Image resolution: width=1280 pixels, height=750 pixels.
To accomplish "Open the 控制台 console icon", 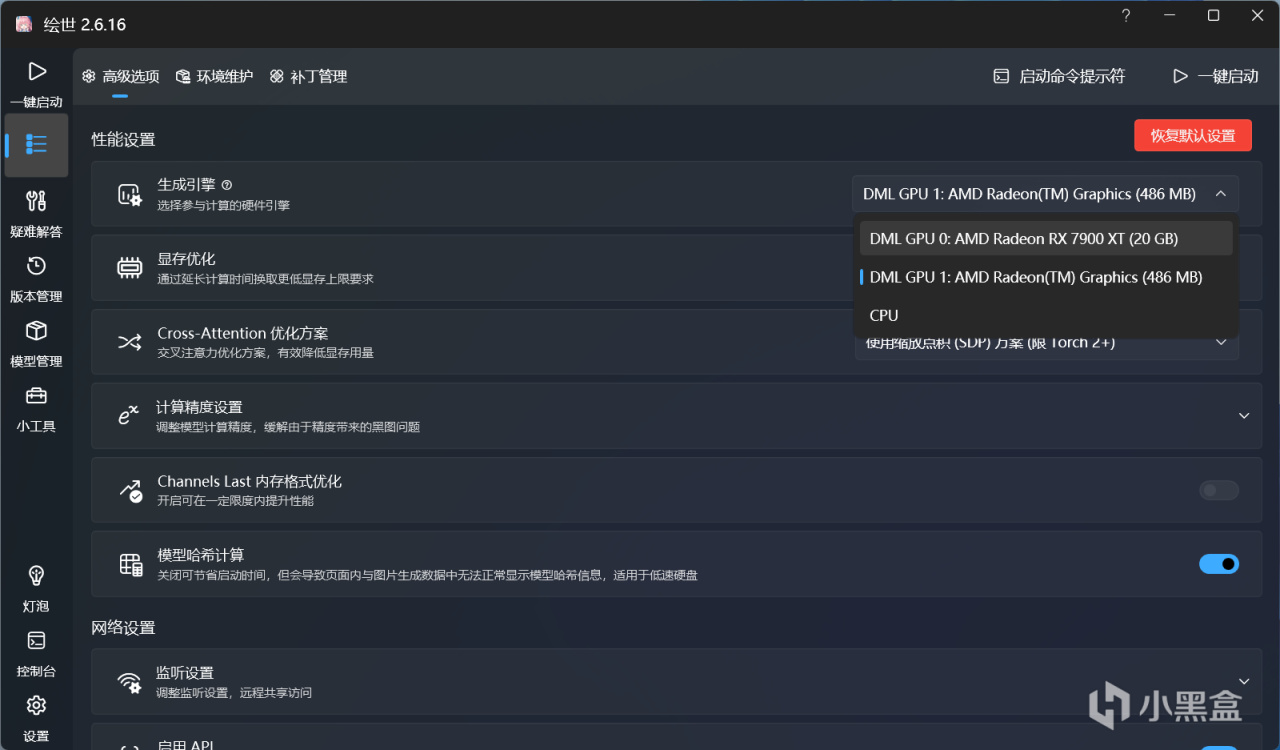I will click(36, 641).
